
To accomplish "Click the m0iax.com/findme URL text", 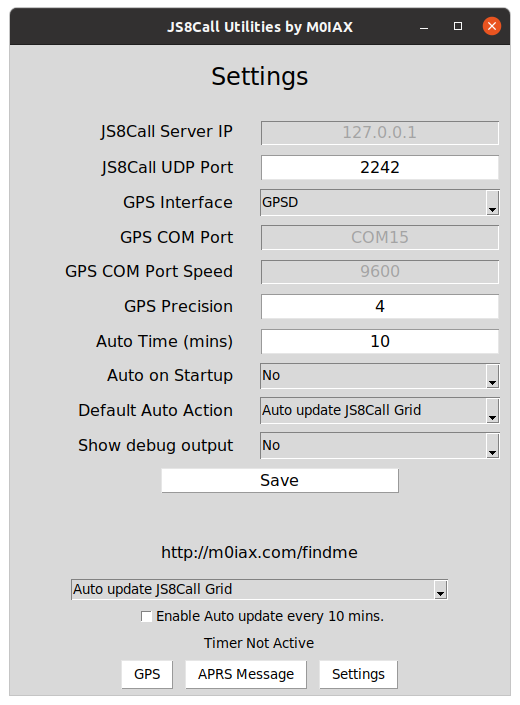I will (259, 553).
